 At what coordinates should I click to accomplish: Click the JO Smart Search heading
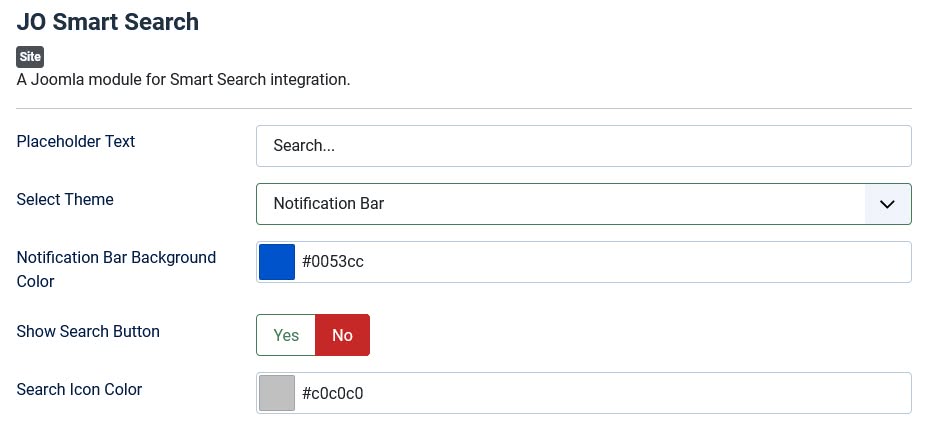click(x=108, y=22)
